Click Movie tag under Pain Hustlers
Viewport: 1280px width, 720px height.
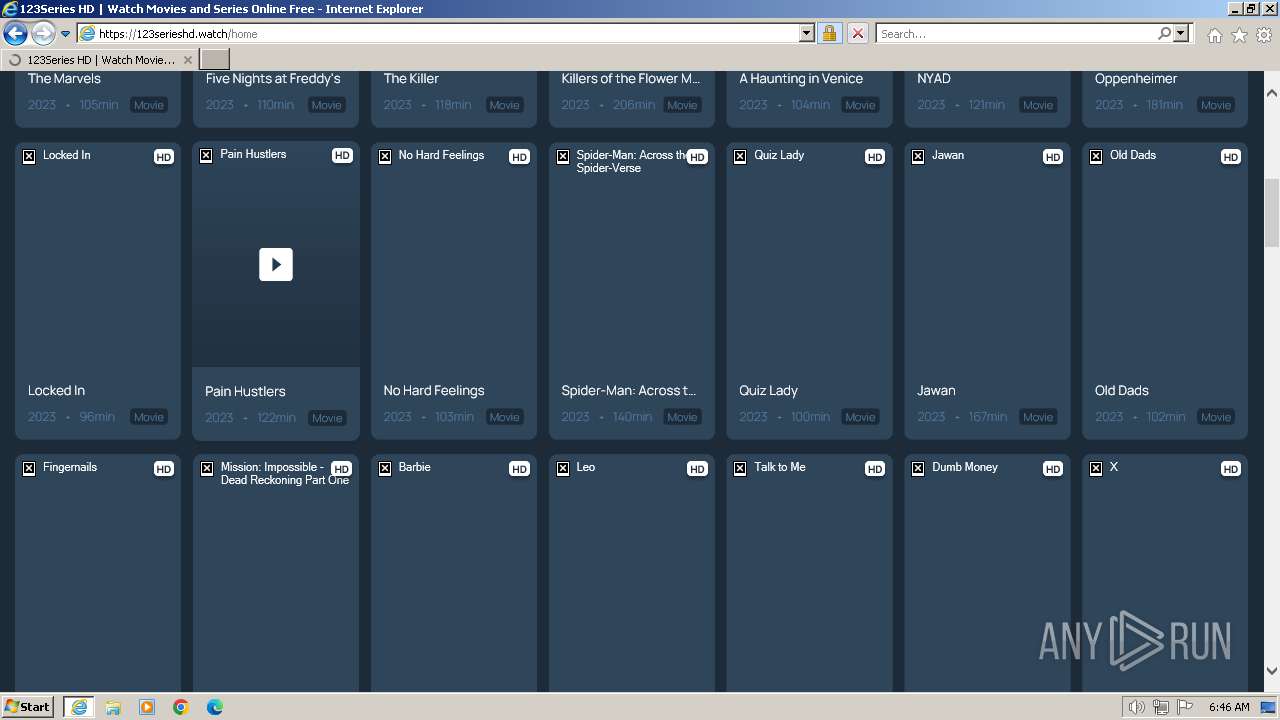327,418
